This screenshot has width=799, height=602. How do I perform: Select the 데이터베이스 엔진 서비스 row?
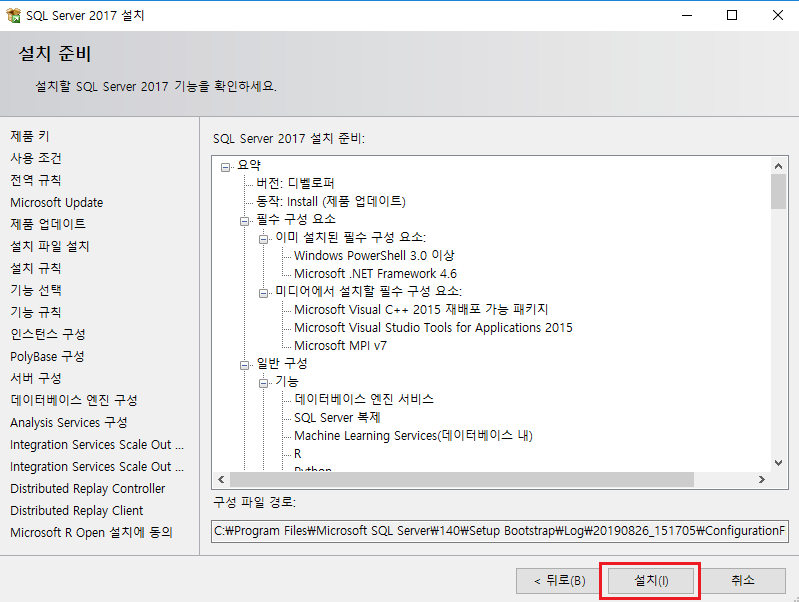(364, 399)
